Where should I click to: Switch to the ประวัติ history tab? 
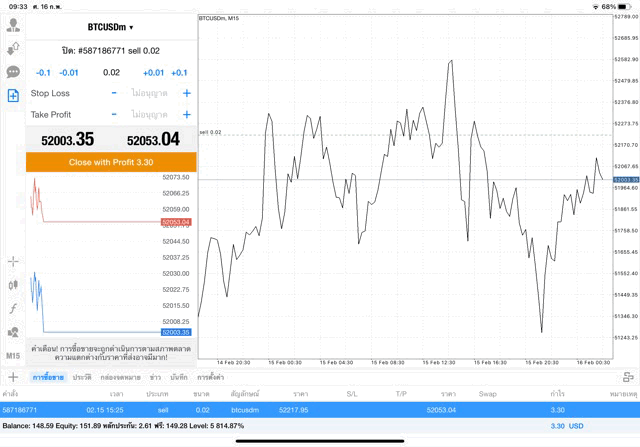tap(82, 377)
